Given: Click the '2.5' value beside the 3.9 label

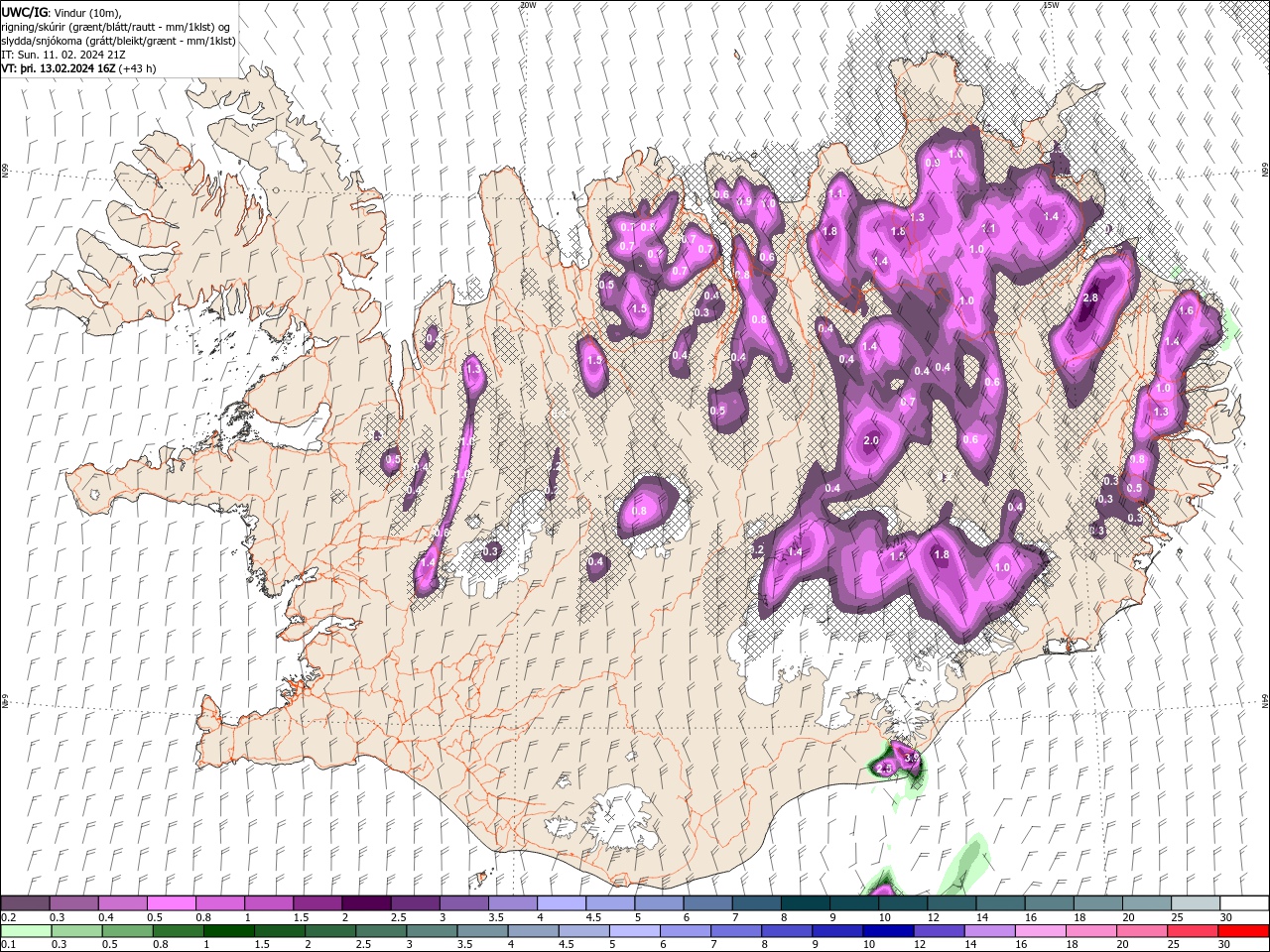Looking at the screenshot, I should pos(885,768).
